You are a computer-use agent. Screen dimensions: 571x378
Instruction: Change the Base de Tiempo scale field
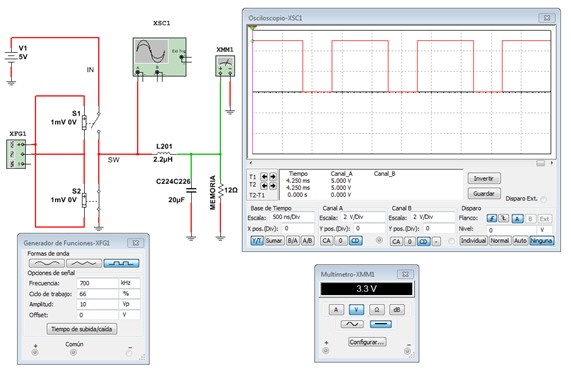pos(292,217)
